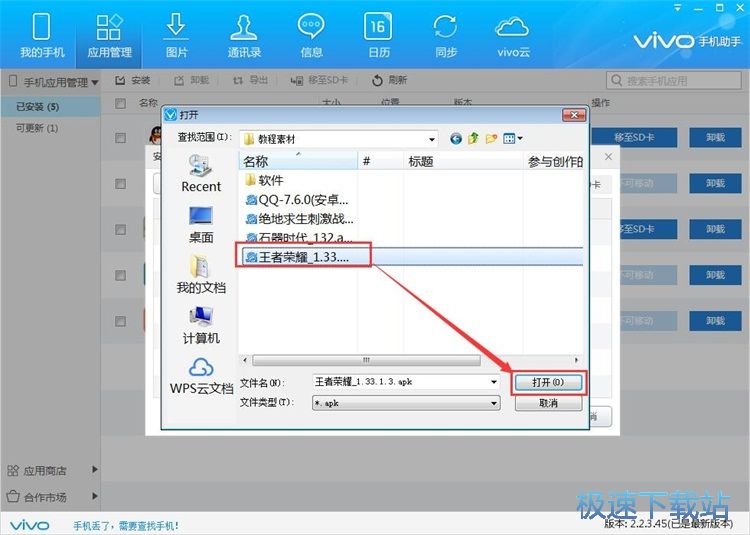Click the 文件名 input field
Viewport: 750px width, 535px height.
click(406, 382)
